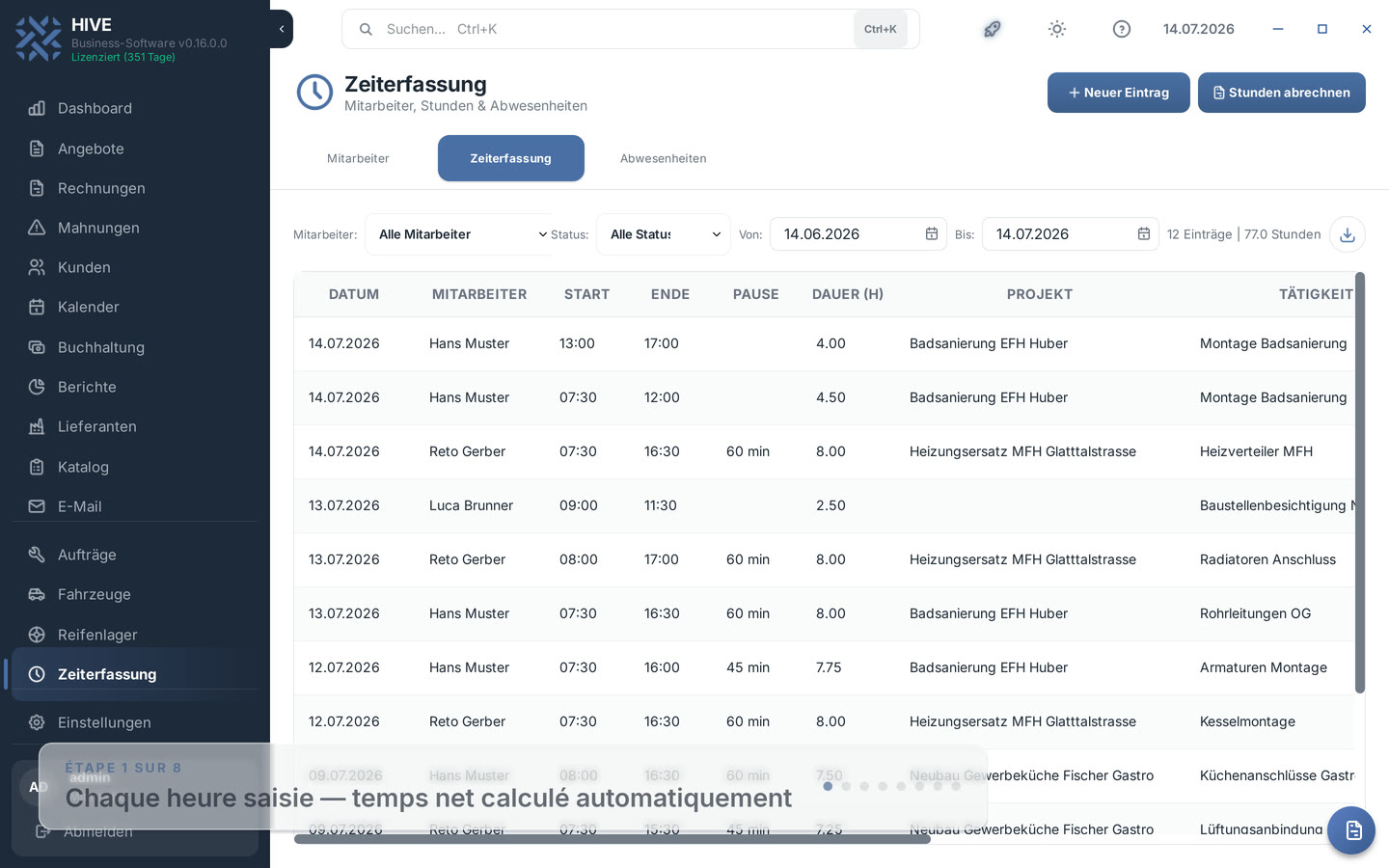
Task: Click the floating document button
Action: click(1351, 830)
